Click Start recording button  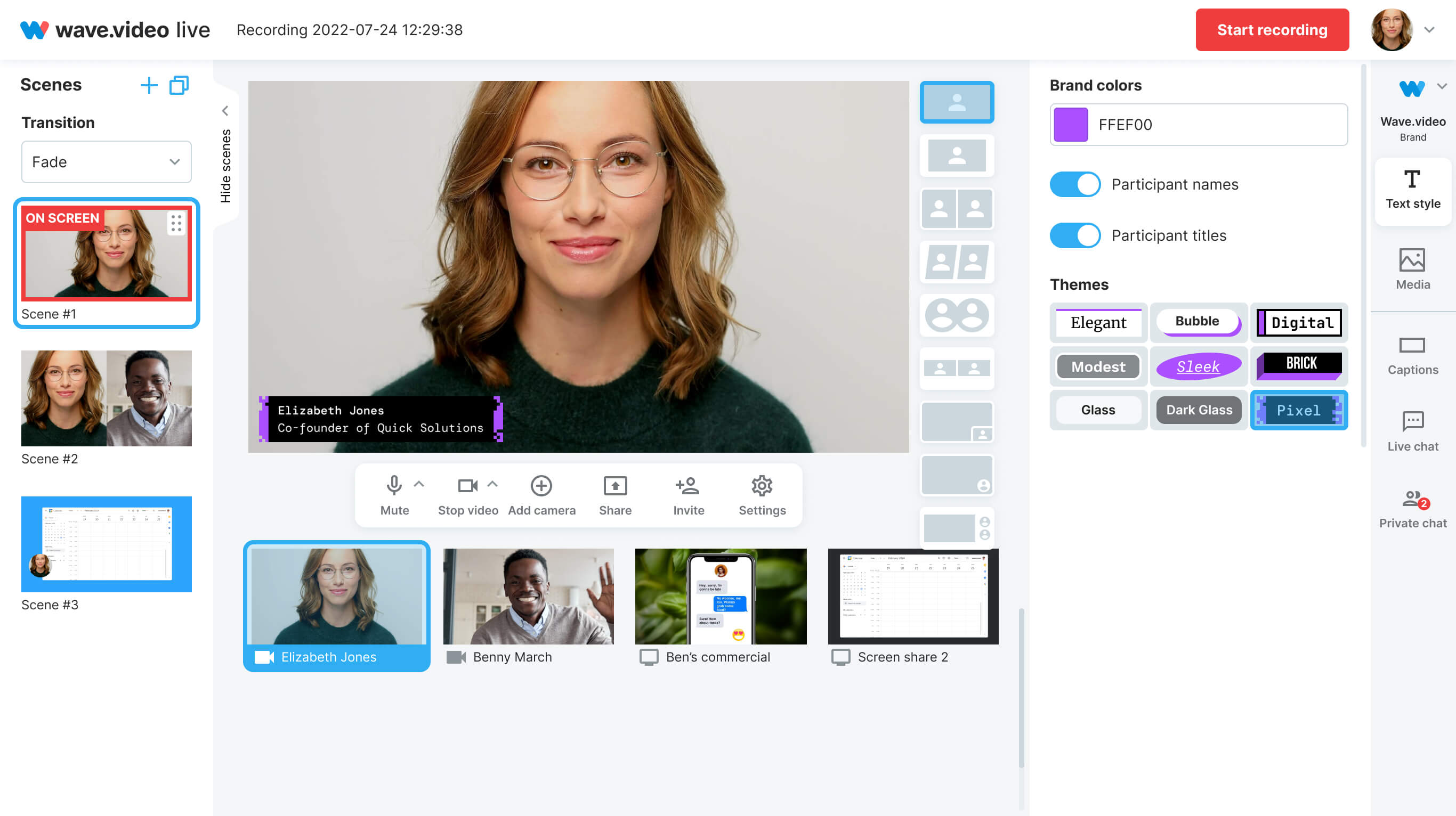tap(1270, 30)
